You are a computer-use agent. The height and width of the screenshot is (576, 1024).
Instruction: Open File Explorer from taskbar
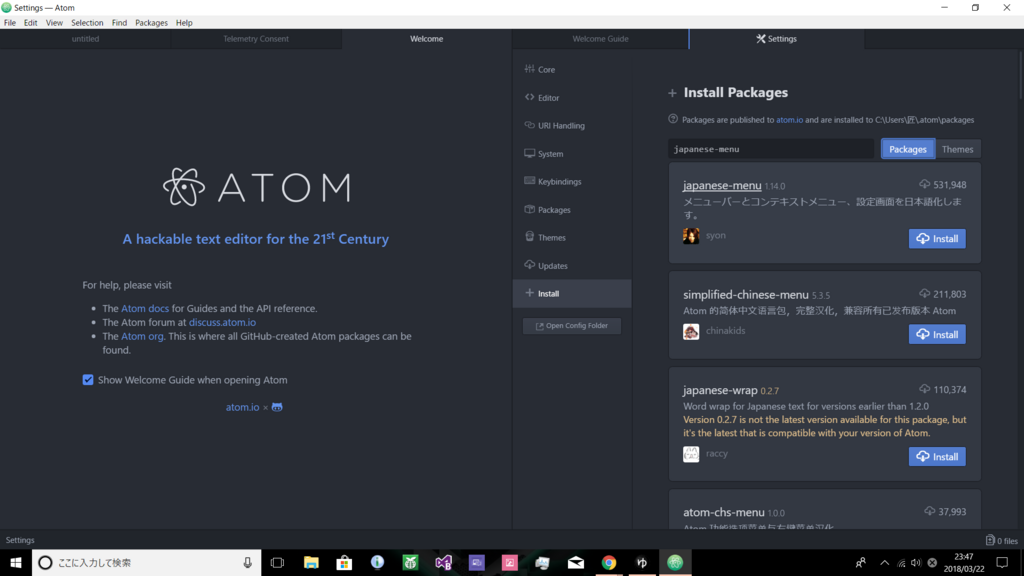311,562
